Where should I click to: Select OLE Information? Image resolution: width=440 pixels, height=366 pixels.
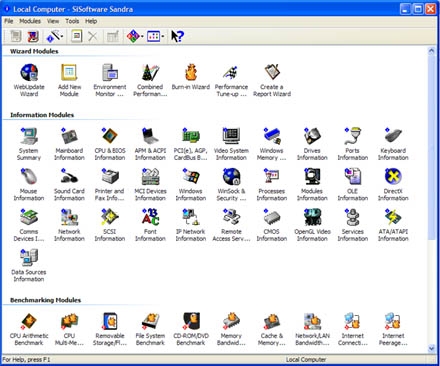[x=353, y=184]
